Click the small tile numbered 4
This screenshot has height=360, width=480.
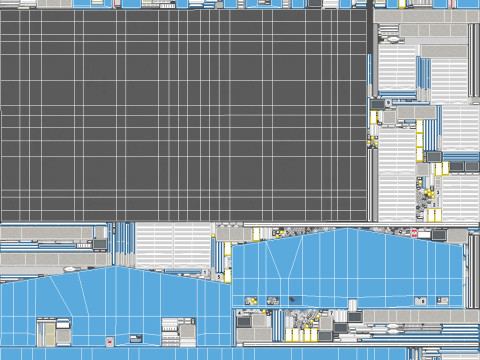239,313
